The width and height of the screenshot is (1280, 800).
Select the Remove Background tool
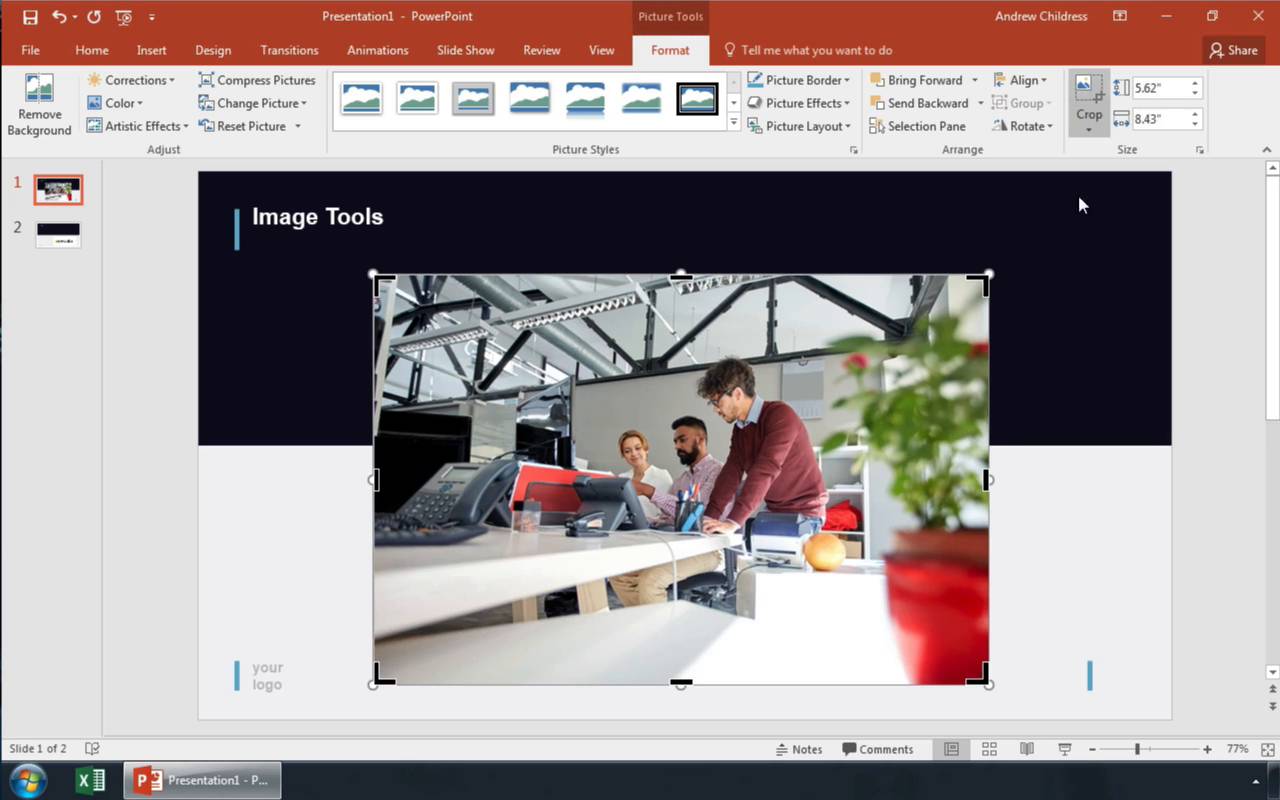(39, 104)
